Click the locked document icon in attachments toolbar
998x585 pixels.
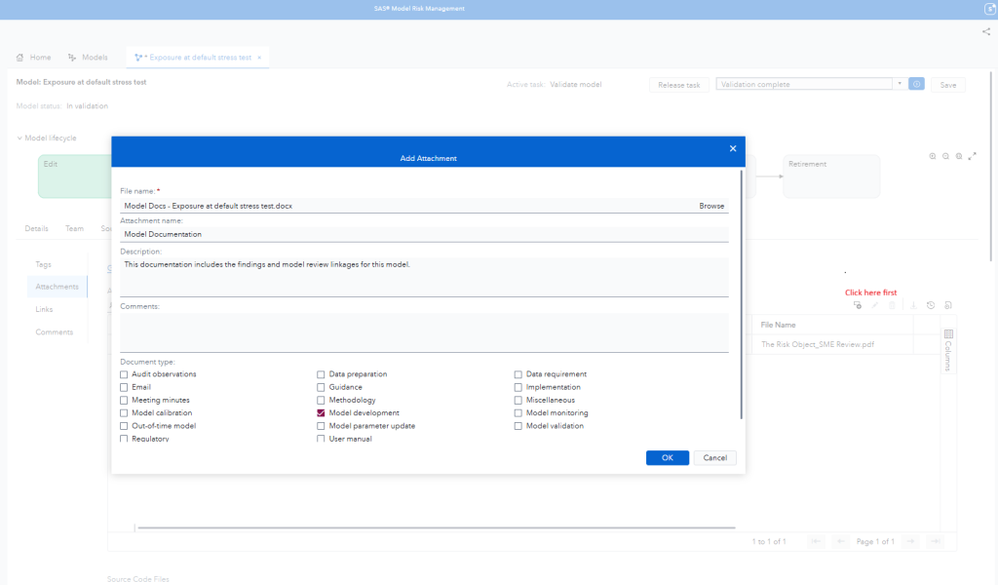coord(948,306)
